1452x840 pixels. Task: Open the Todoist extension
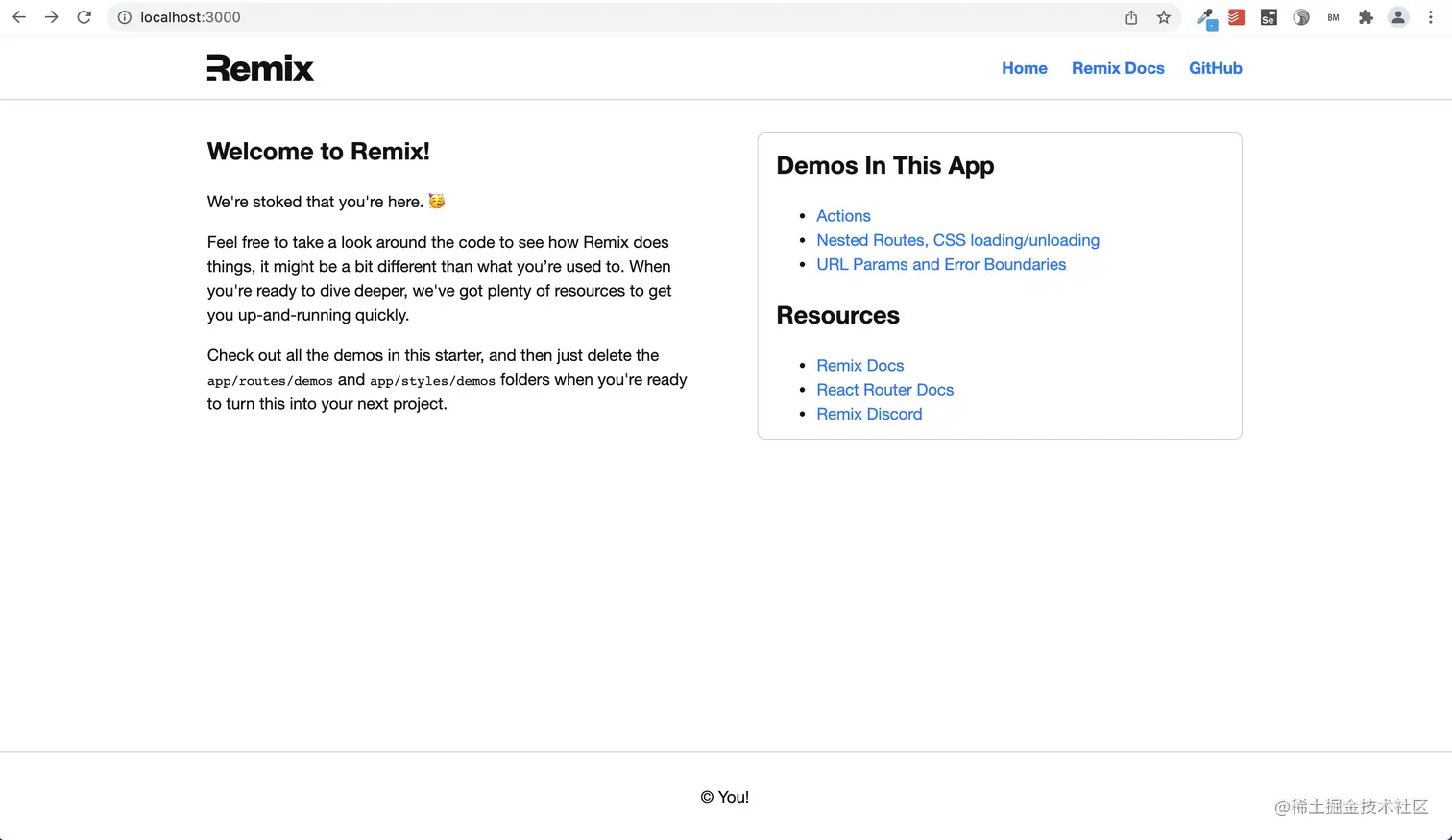pyautogui.click(x=1237, y=17)
